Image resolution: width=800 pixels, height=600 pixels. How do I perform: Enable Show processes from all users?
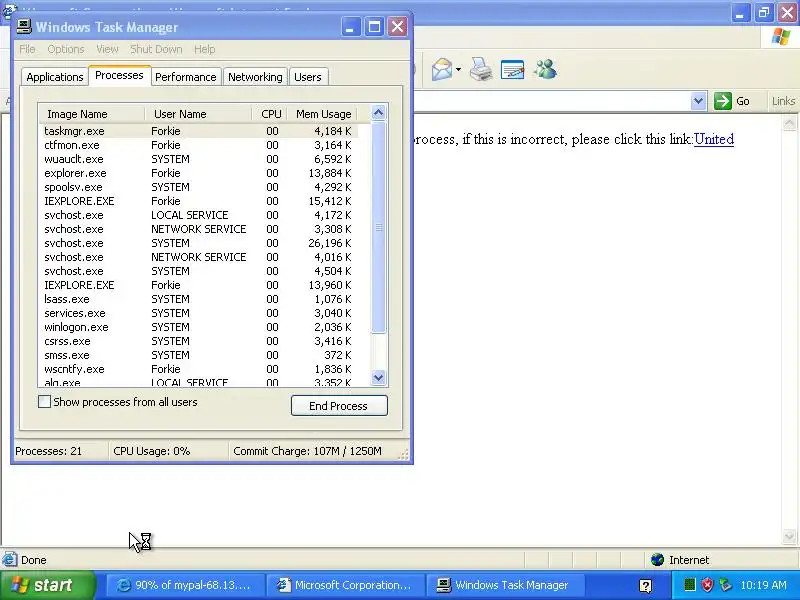(44, 402)
